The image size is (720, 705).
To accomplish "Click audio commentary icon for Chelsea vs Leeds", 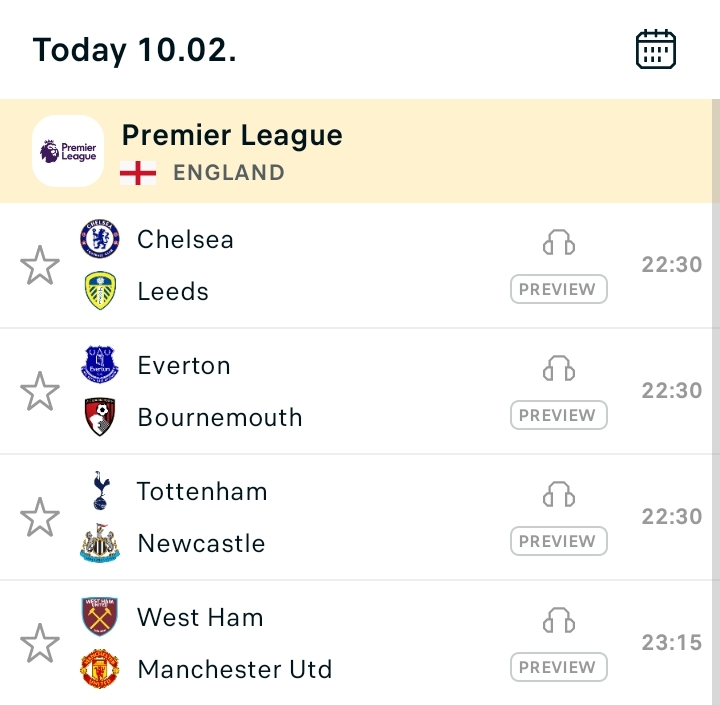I will [559, 243].
